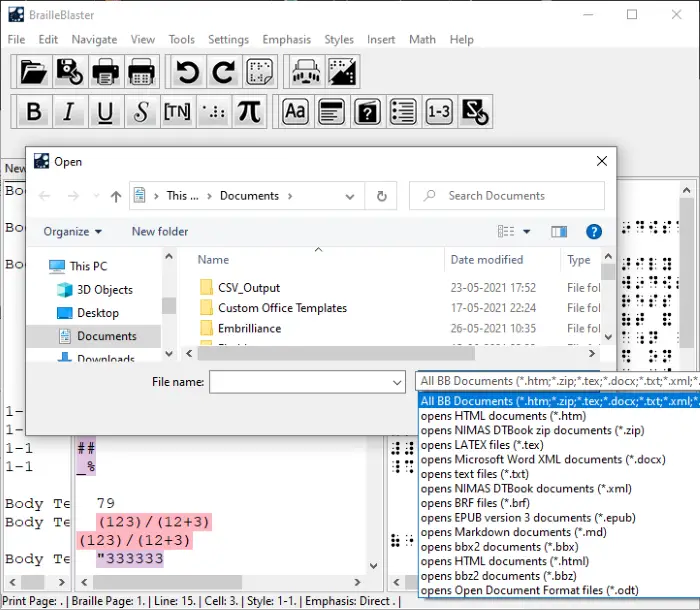
Task: Apply Underline emphasis
Action: click(105, 112)
